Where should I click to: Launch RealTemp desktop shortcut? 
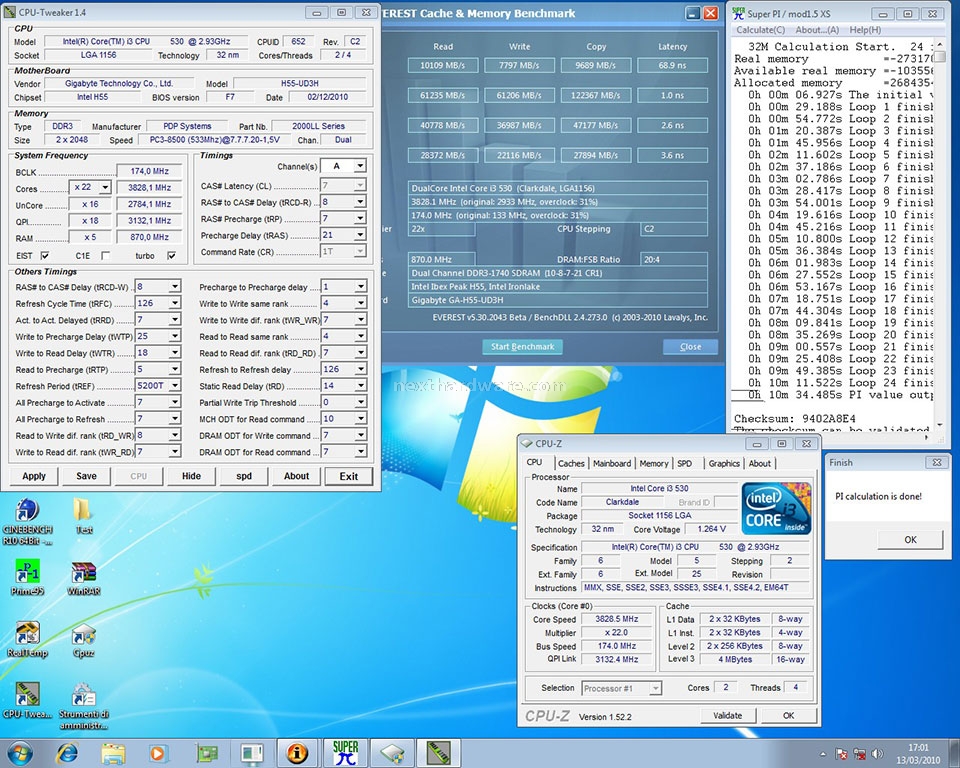pyautogui.click(x=27, y=639)
